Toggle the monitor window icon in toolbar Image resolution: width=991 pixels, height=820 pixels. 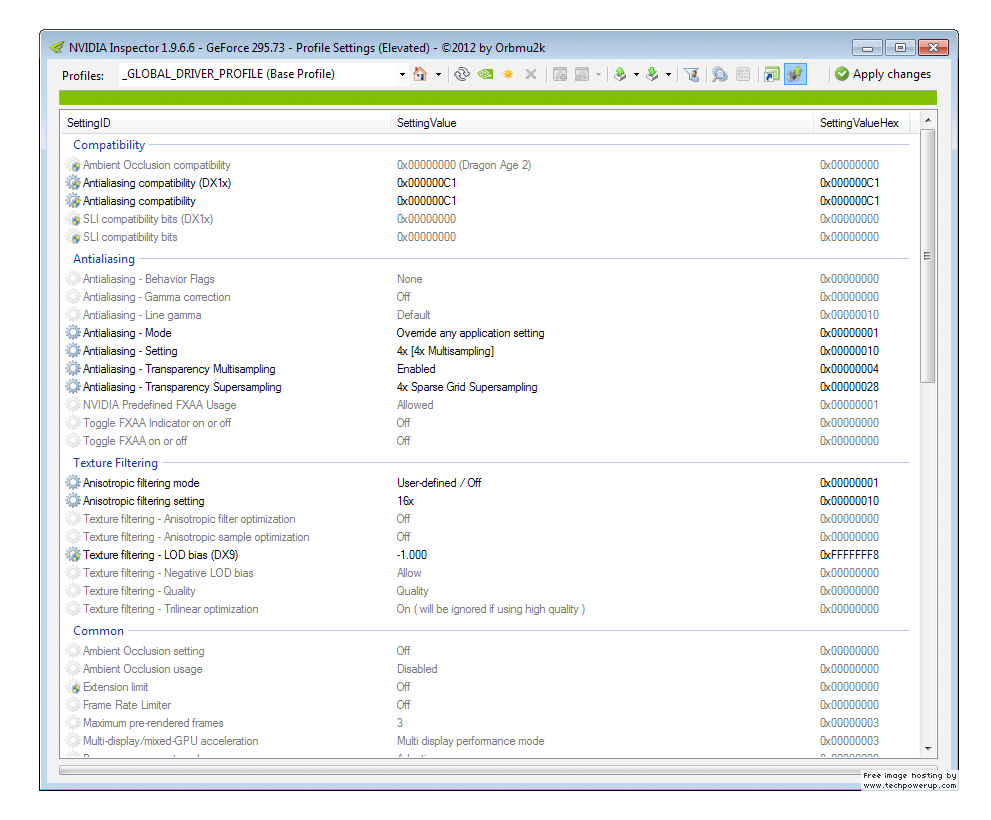coord(771,74)
